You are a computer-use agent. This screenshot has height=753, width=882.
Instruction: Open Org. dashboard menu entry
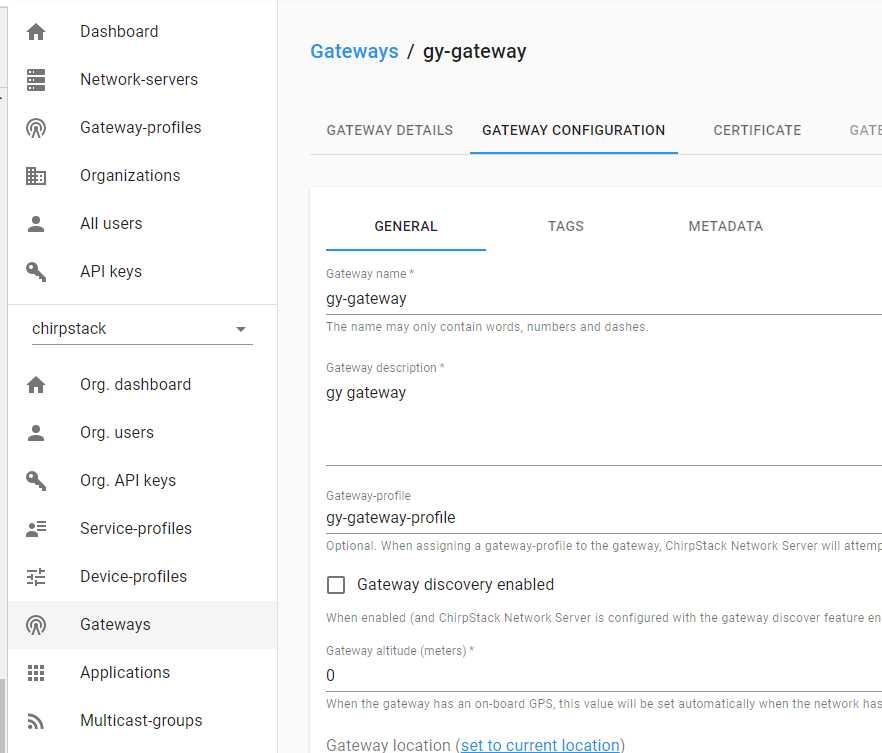pos(142,385)
